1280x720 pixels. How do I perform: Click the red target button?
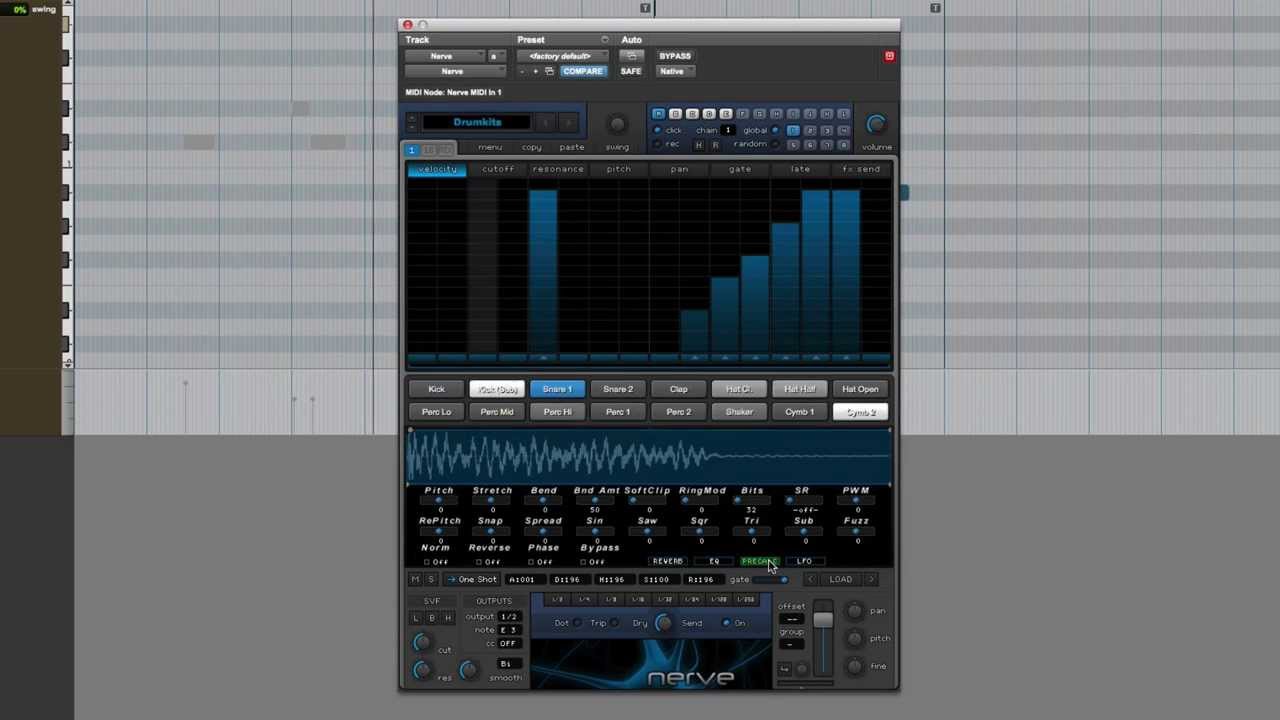point(889,56)
